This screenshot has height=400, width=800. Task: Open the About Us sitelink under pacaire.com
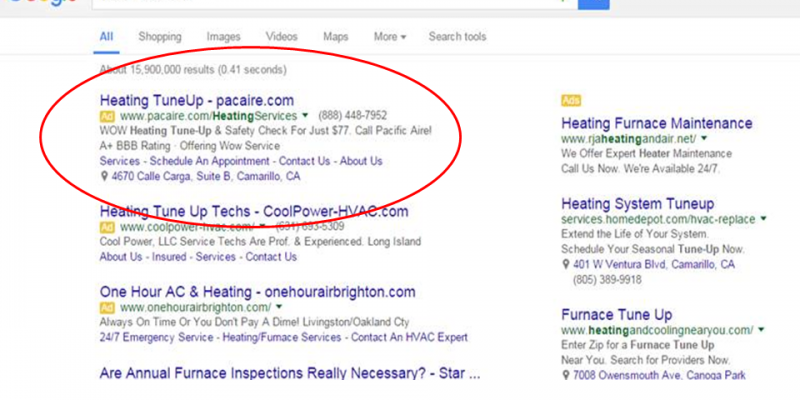point(361,161)
